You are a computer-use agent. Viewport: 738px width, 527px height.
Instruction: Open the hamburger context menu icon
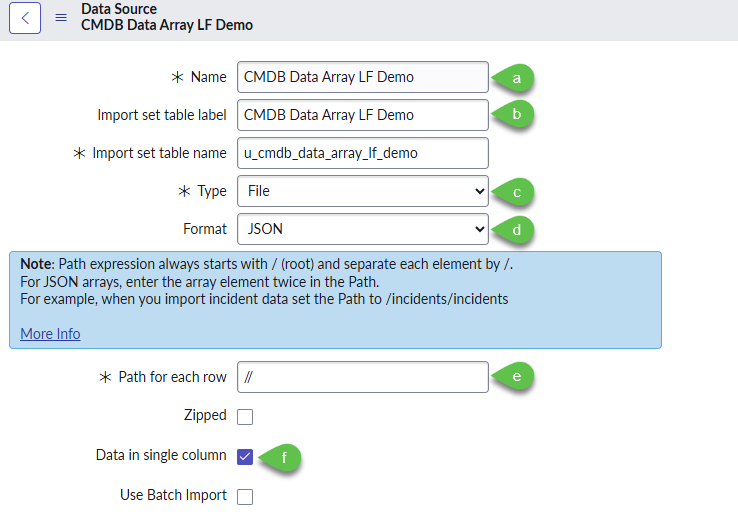pyautogui.click(x=61, y=18)
